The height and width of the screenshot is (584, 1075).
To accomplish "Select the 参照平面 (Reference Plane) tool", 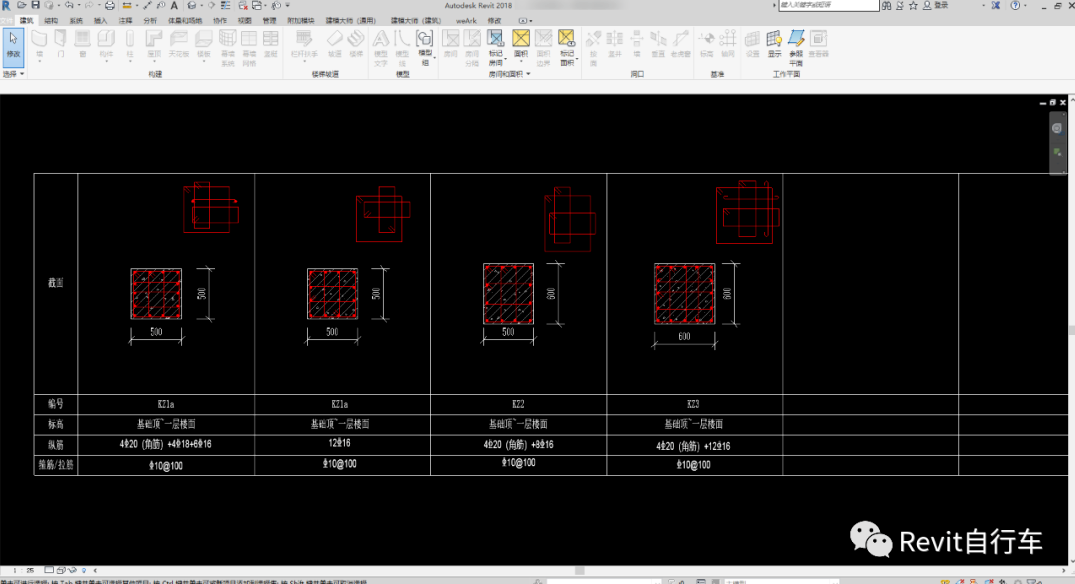I will click(796, 47).
